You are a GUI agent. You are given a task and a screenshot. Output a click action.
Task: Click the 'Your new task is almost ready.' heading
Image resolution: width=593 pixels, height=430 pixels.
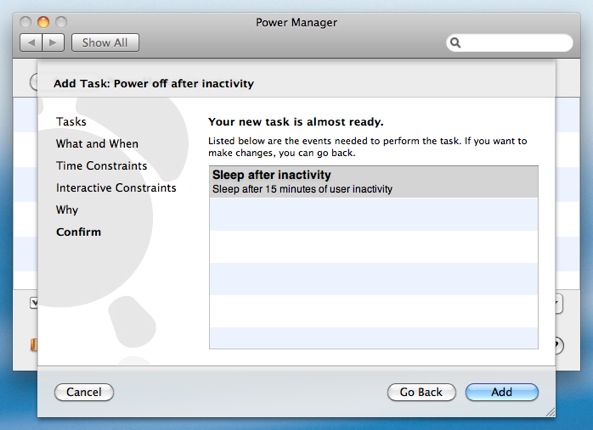[296, 122]
